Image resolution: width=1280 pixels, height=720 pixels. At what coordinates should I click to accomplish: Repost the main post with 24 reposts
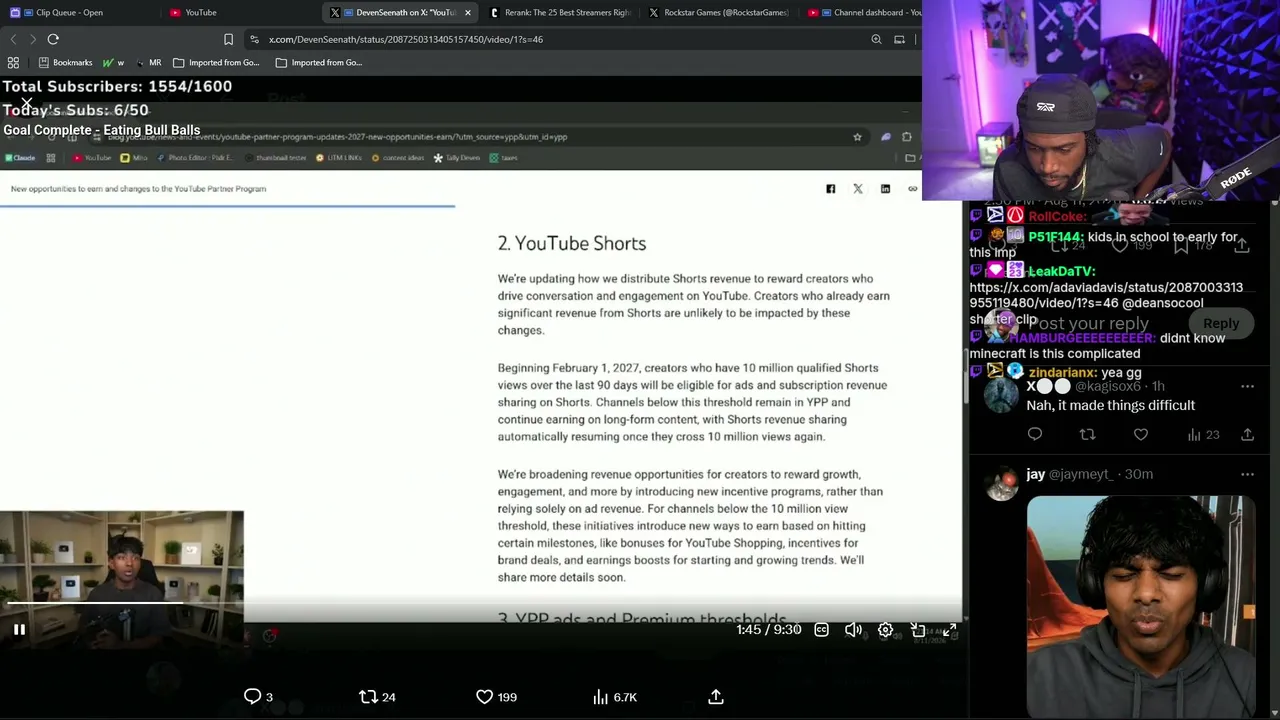[377, 697]
